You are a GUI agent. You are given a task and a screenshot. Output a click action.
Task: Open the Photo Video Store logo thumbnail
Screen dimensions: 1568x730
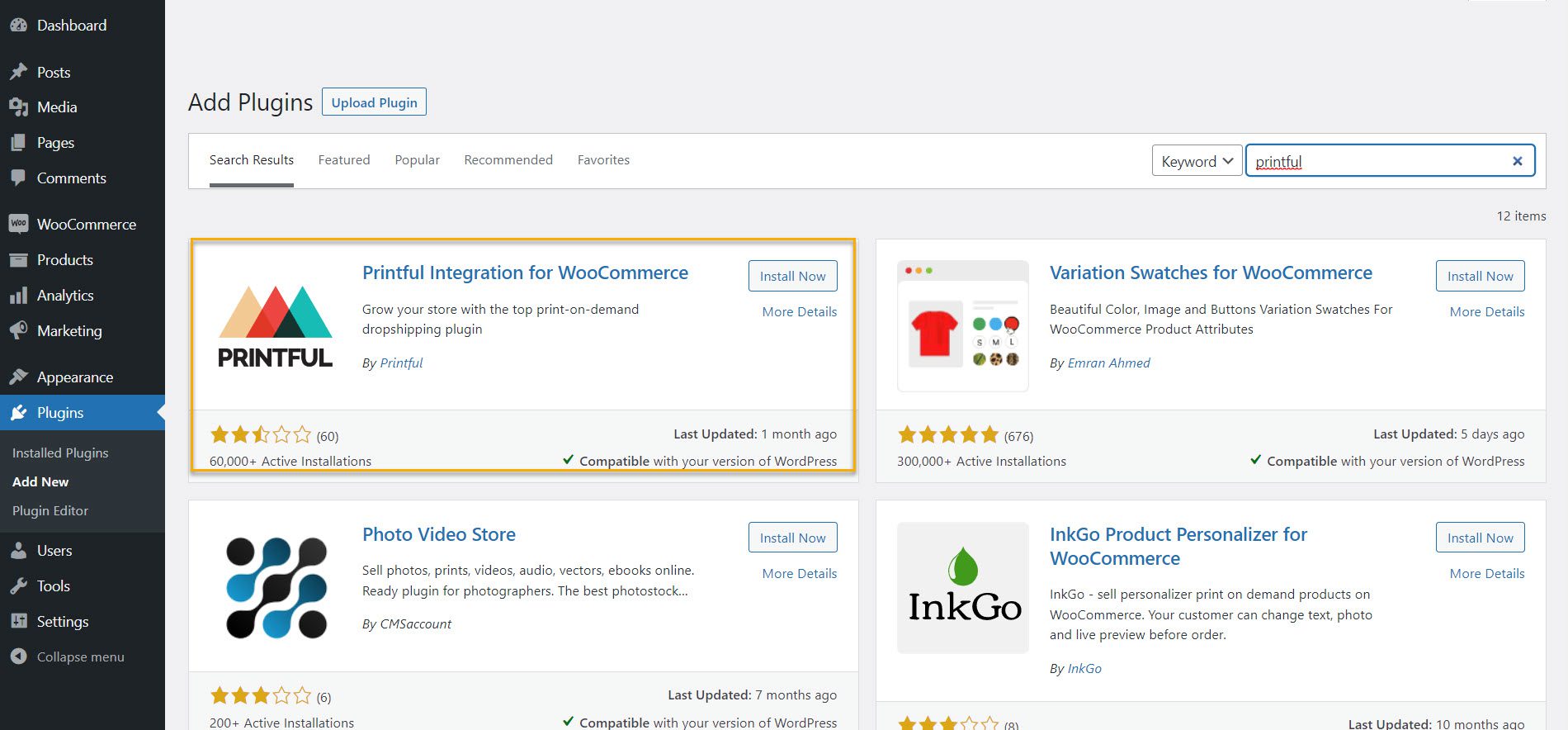click(276, 588)
